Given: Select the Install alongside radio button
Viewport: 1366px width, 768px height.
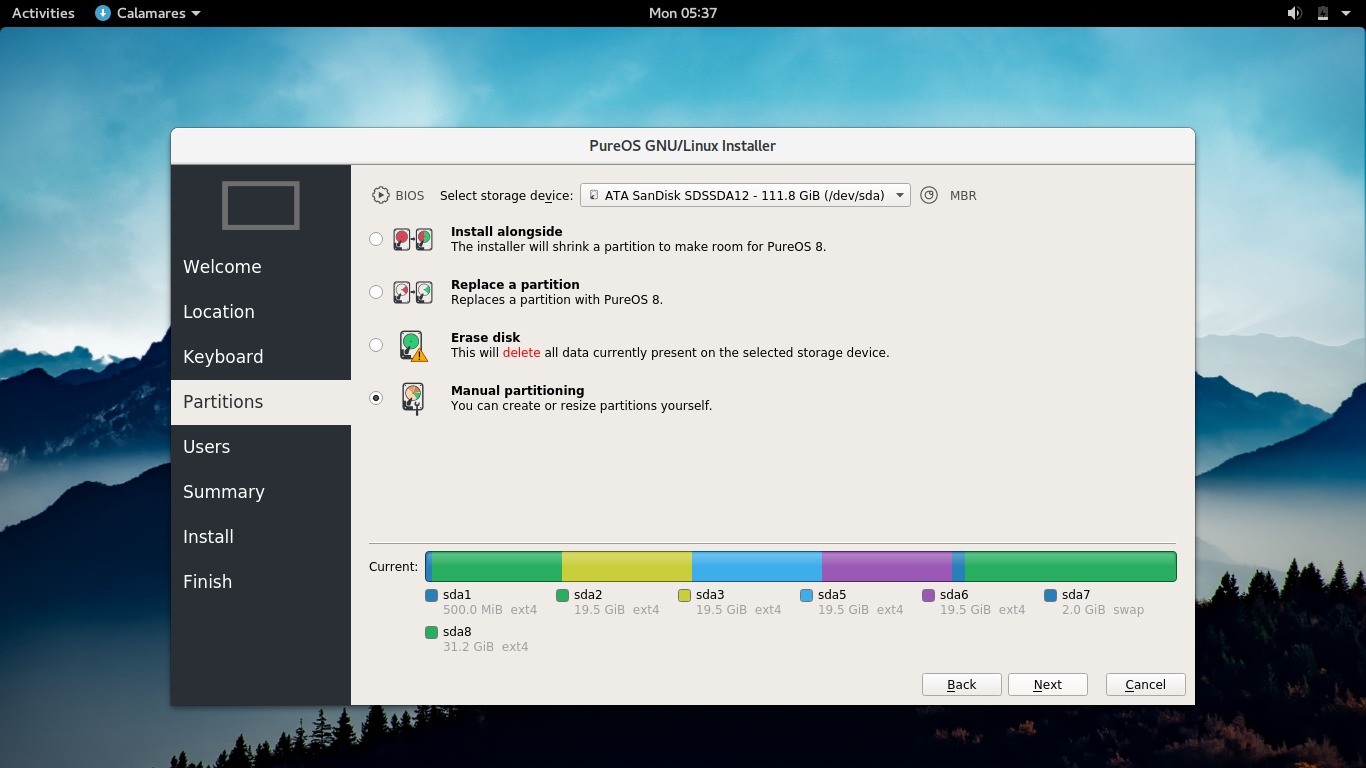Looking at the screenshot, I should coord(376,239).
